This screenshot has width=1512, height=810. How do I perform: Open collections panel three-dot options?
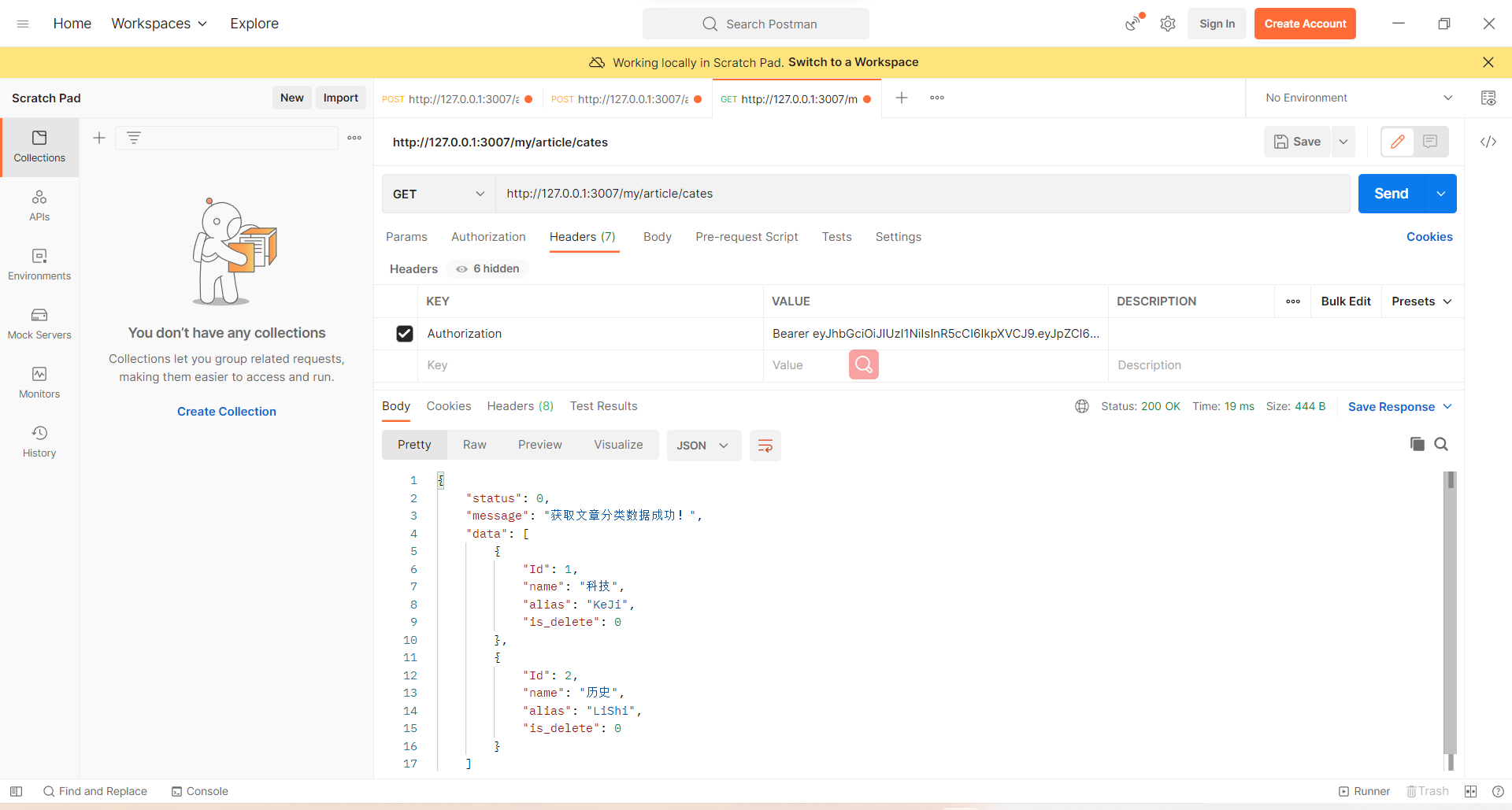coord(354,138)
